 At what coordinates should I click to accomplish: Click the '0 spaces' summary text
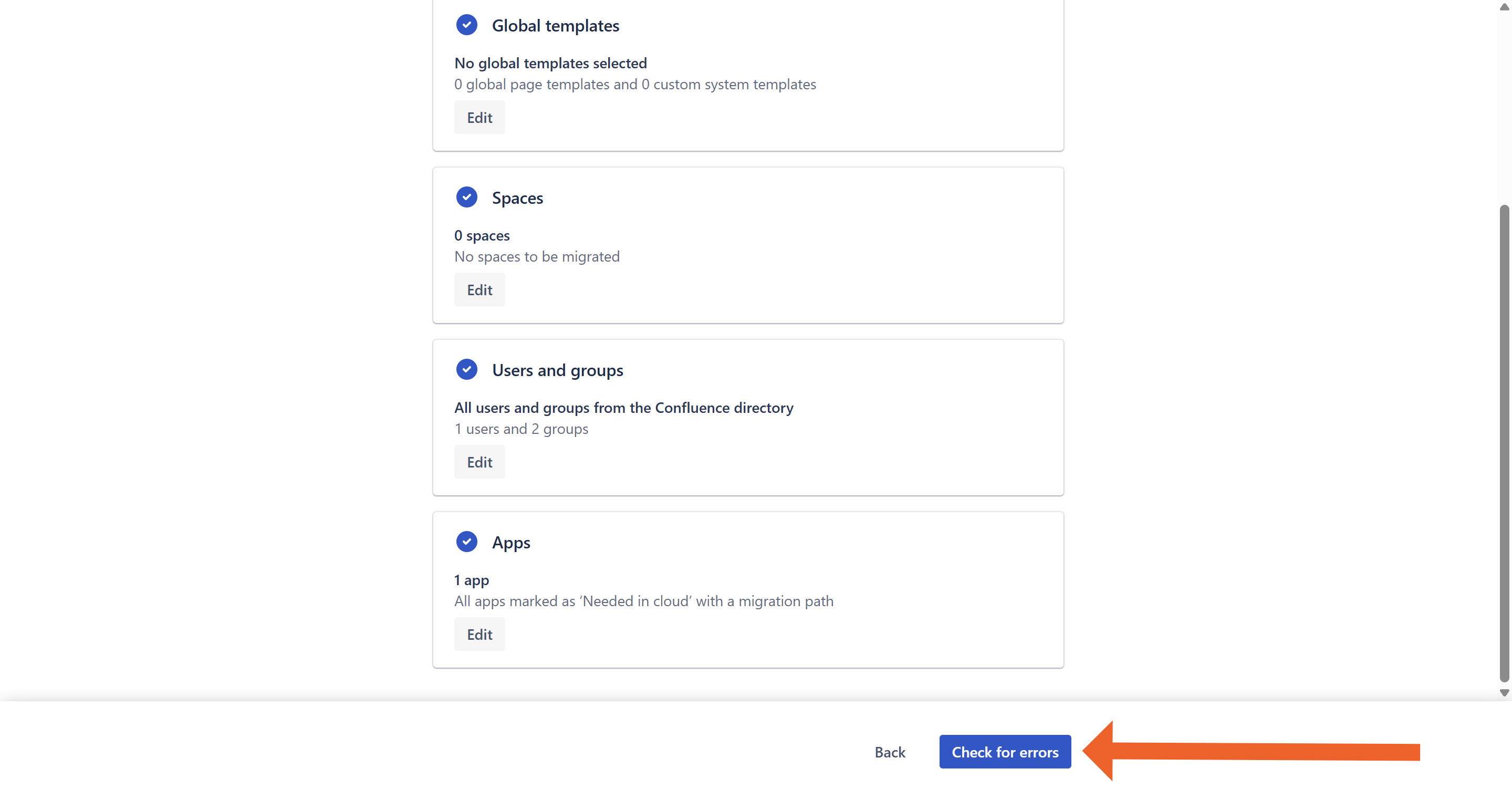point(481,236)
